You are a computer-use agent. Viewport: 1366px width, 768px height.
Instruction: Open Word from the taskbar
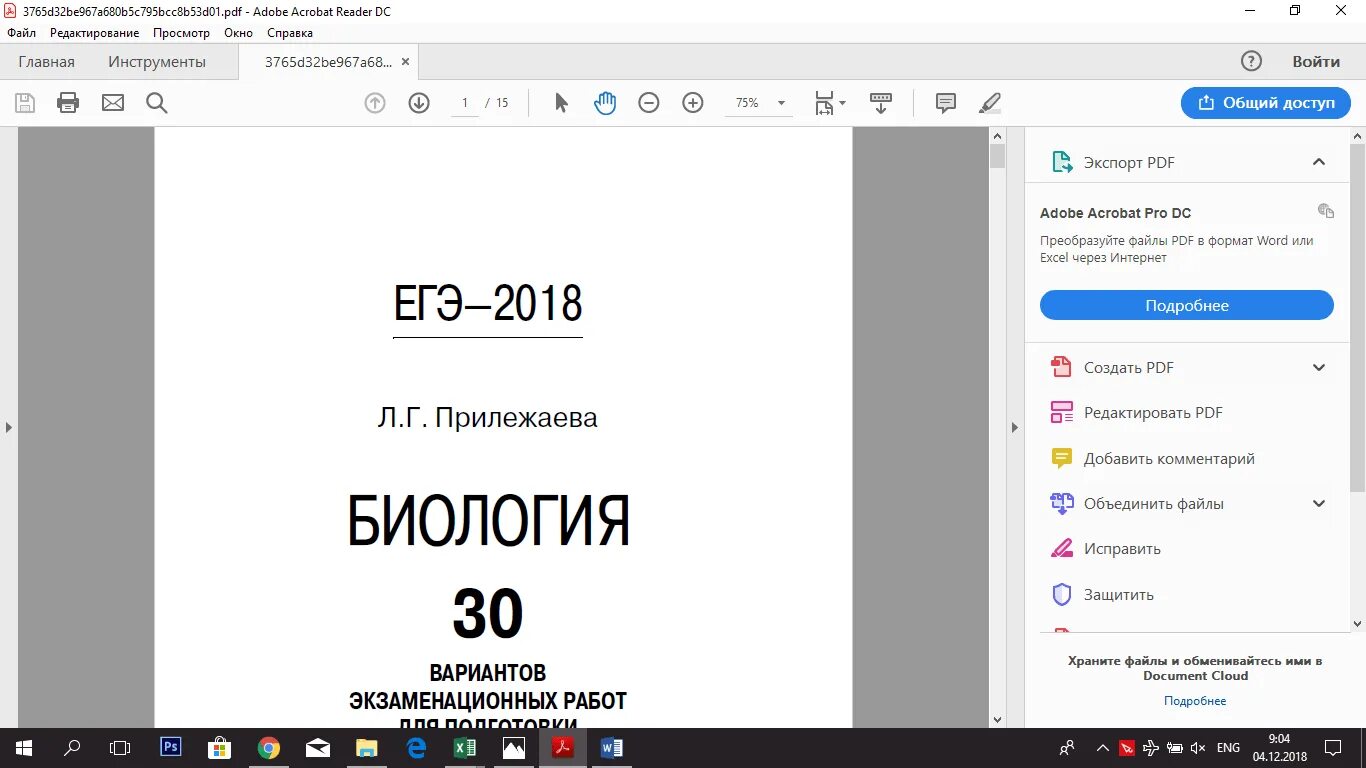coord(611,747)
